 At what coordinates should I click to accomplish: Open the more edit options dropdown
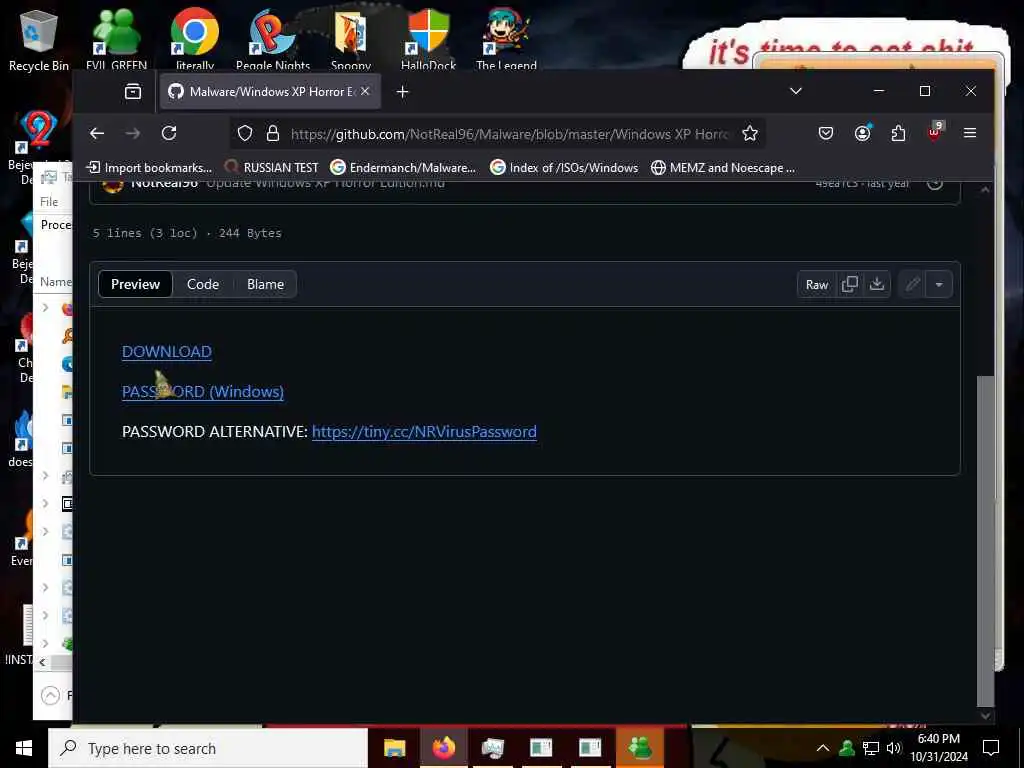point(939,284)
